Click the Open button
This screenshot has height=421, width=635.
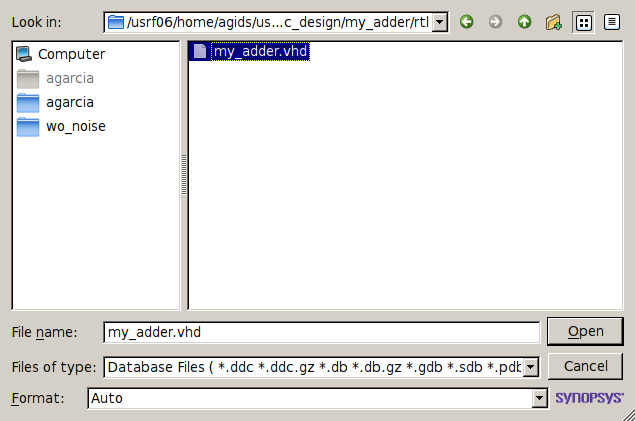(585, 332)
